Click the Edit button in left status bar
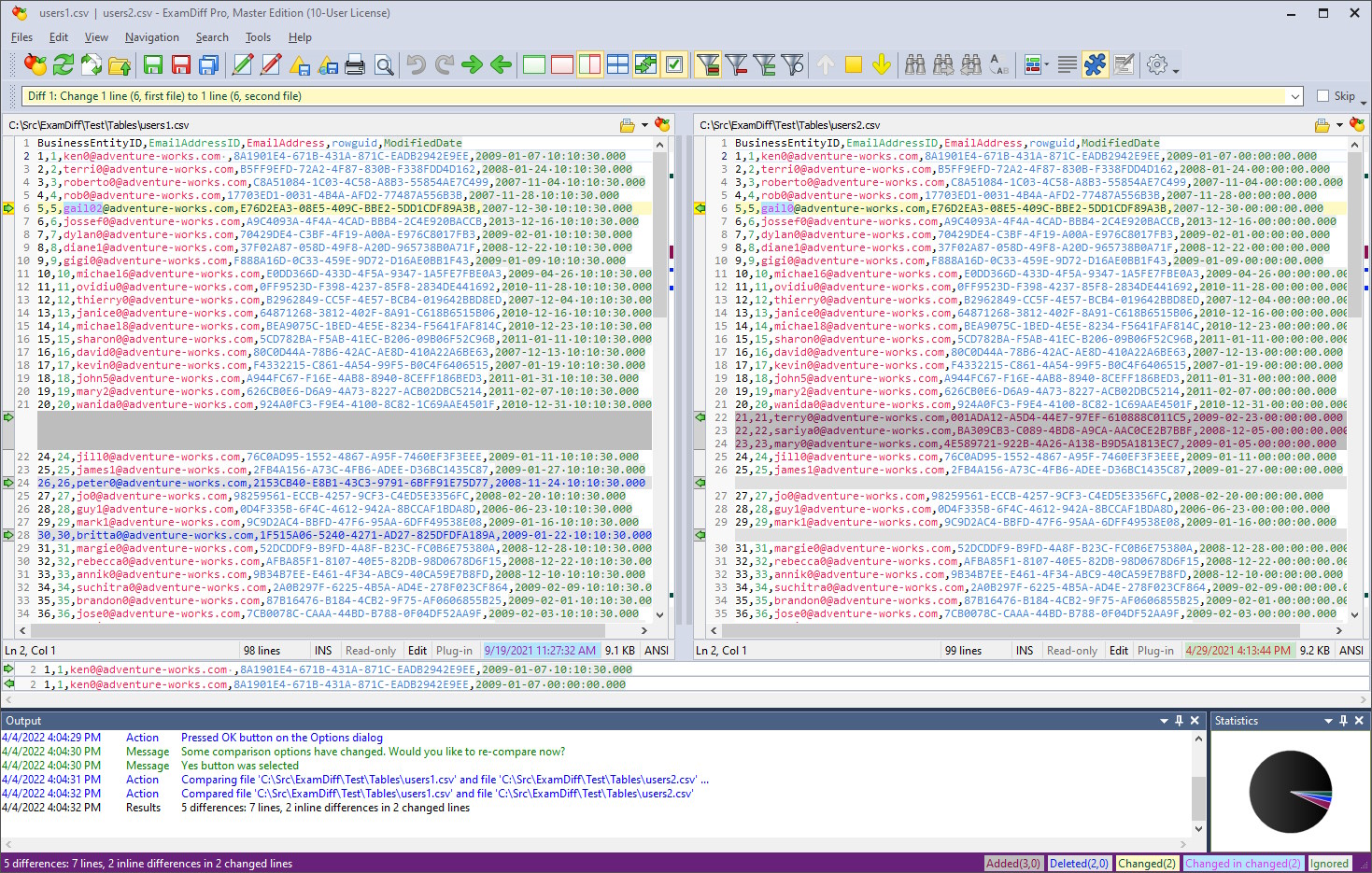The image size is (1372, 873). click(x=417, y=651)
